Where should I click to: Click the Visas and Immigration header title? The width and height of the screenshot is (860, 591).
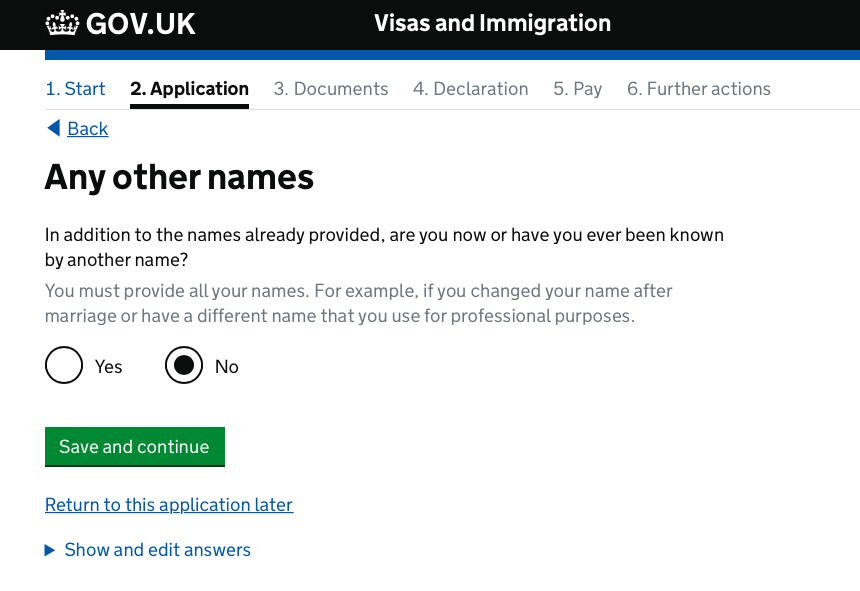coord(493,24)
